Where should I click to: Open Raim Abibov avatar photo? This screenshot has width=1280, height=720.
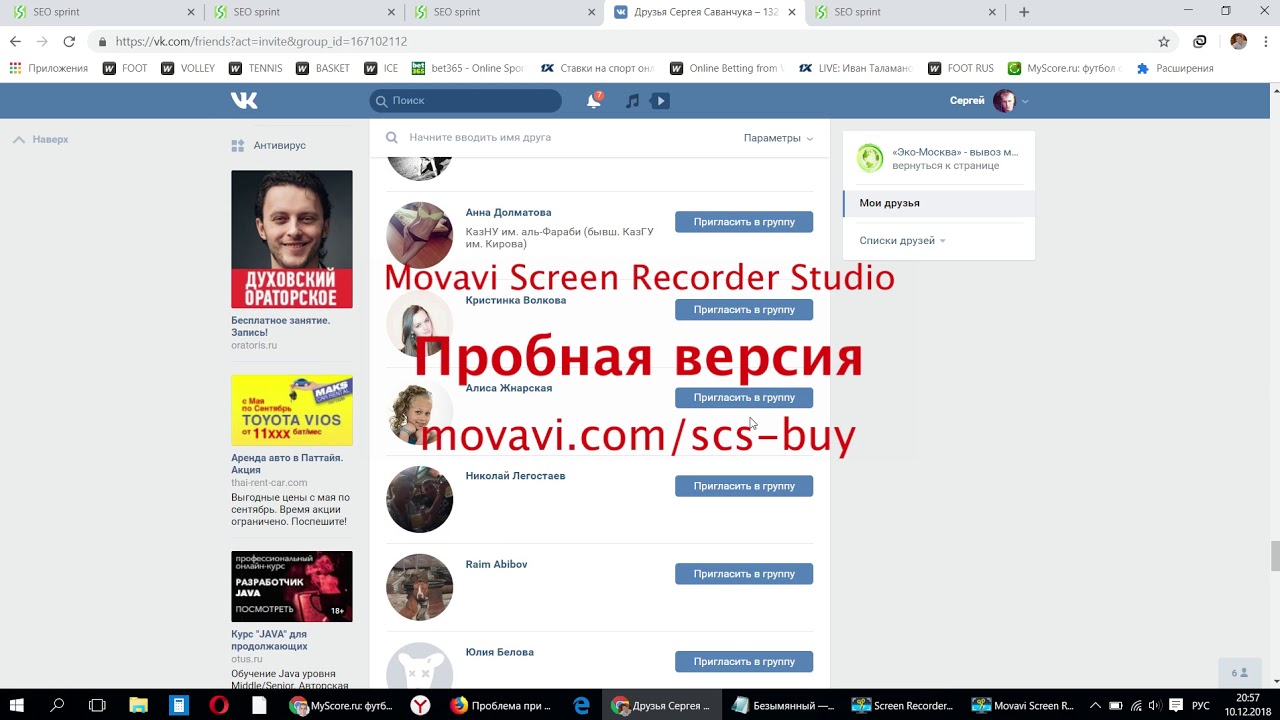pyautogui.click(x=420, y=587)
